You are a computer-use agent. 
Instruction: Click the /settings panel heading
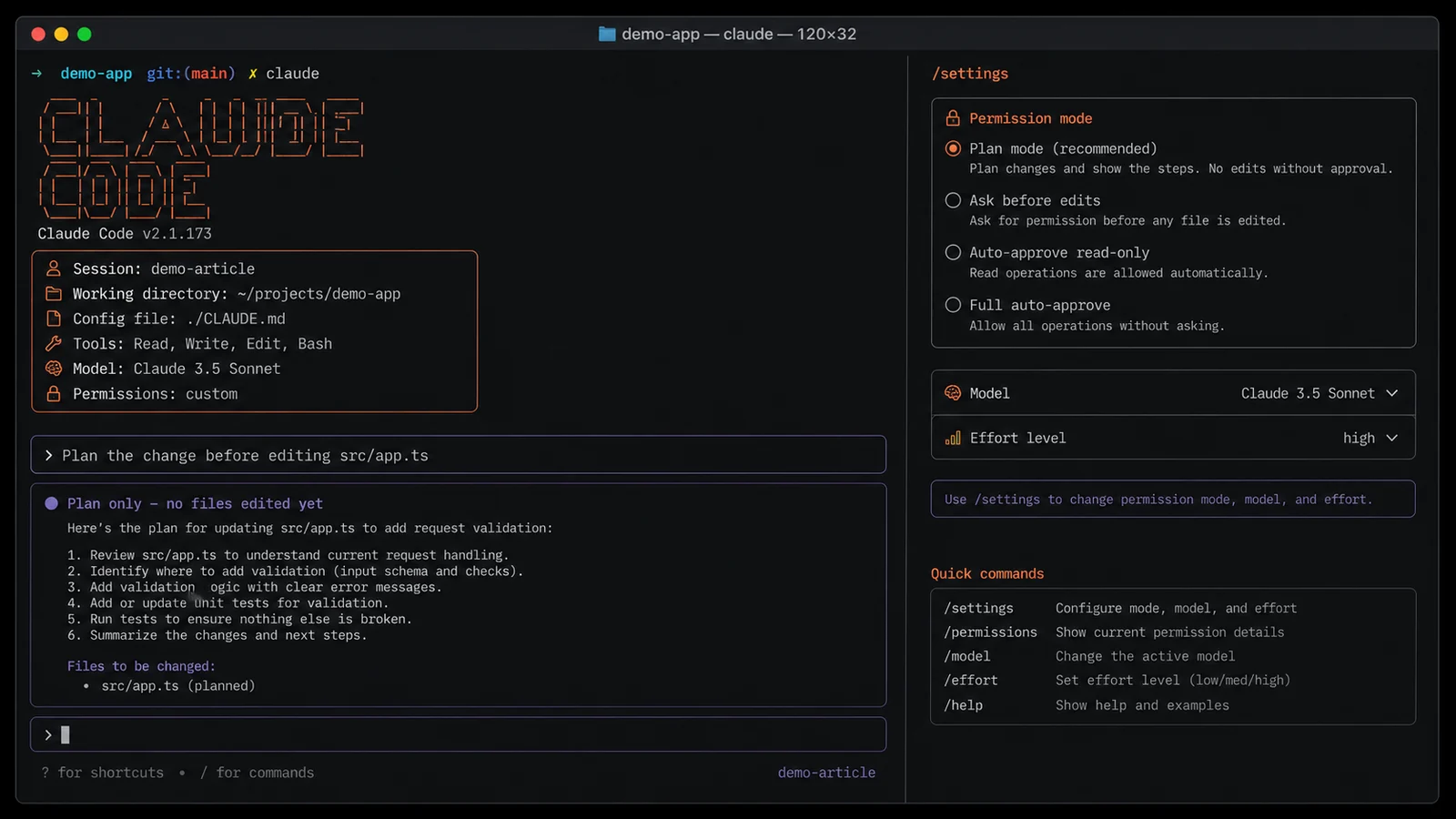coord(970,74)
